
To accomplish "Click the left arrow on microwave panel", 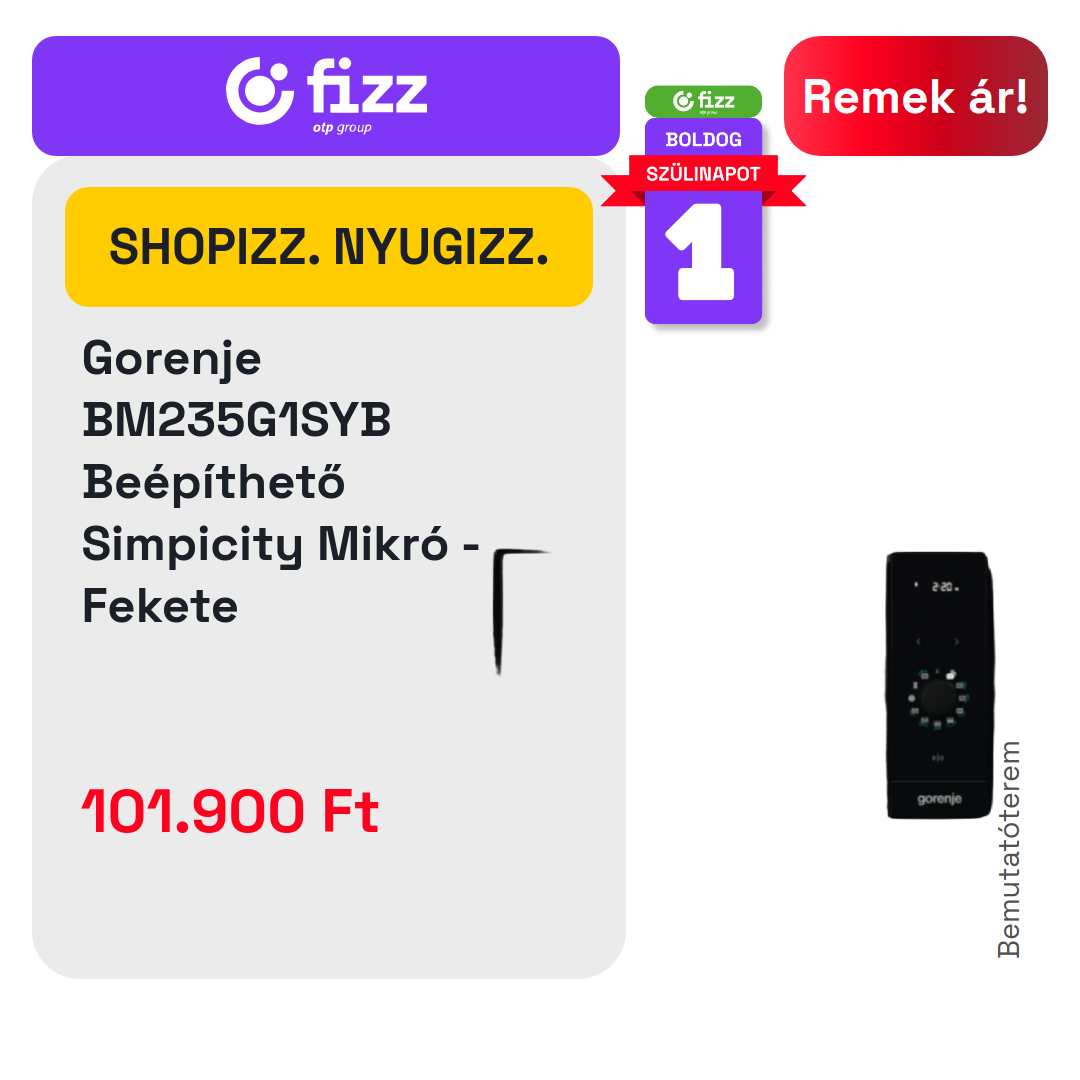I will [x=918, y=641].
